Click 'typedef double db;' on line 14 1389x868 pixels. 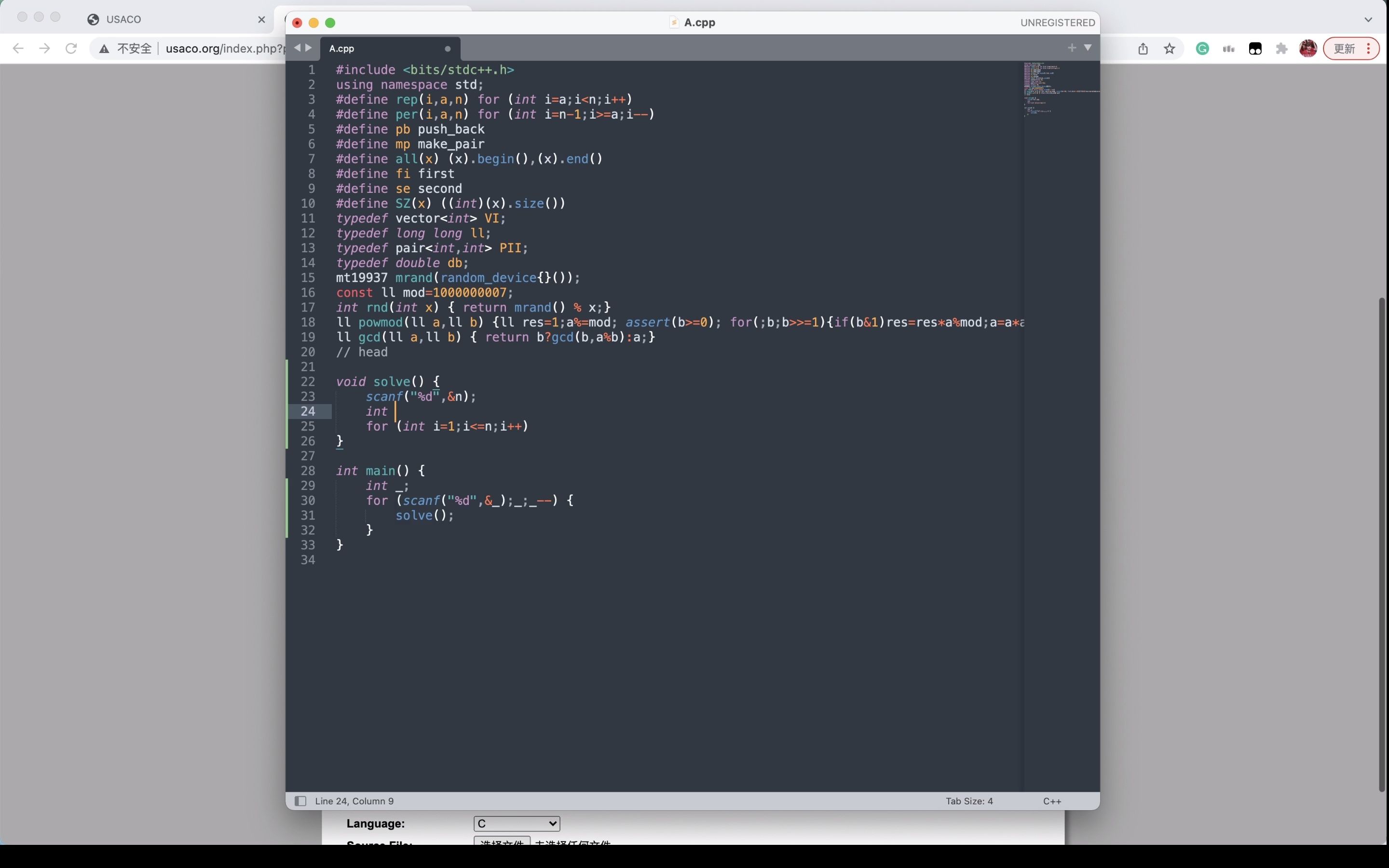(x=402, y=263)
